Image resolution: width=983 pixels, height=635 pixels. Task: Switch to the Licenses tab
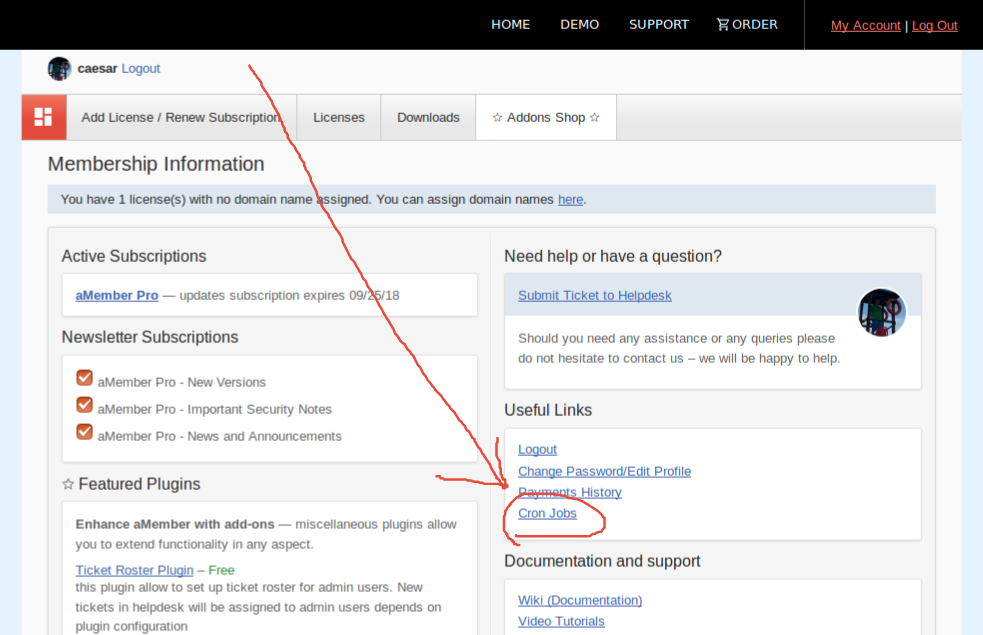(339, 117)
